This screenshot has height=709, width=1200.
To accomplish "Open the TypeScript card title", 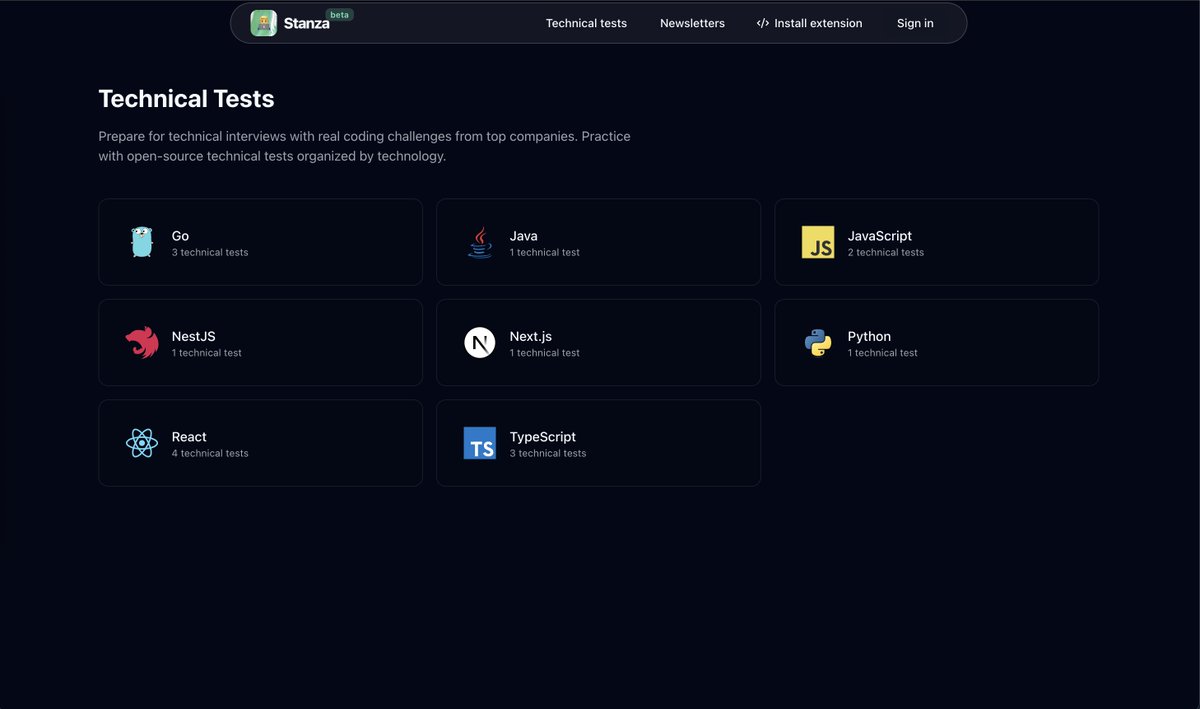I will pyautogui.click(x=543, y=437).
